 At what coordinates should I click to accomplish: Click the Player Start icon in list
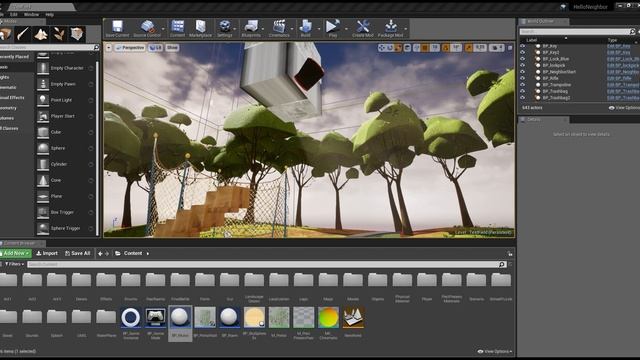(43, 116)
